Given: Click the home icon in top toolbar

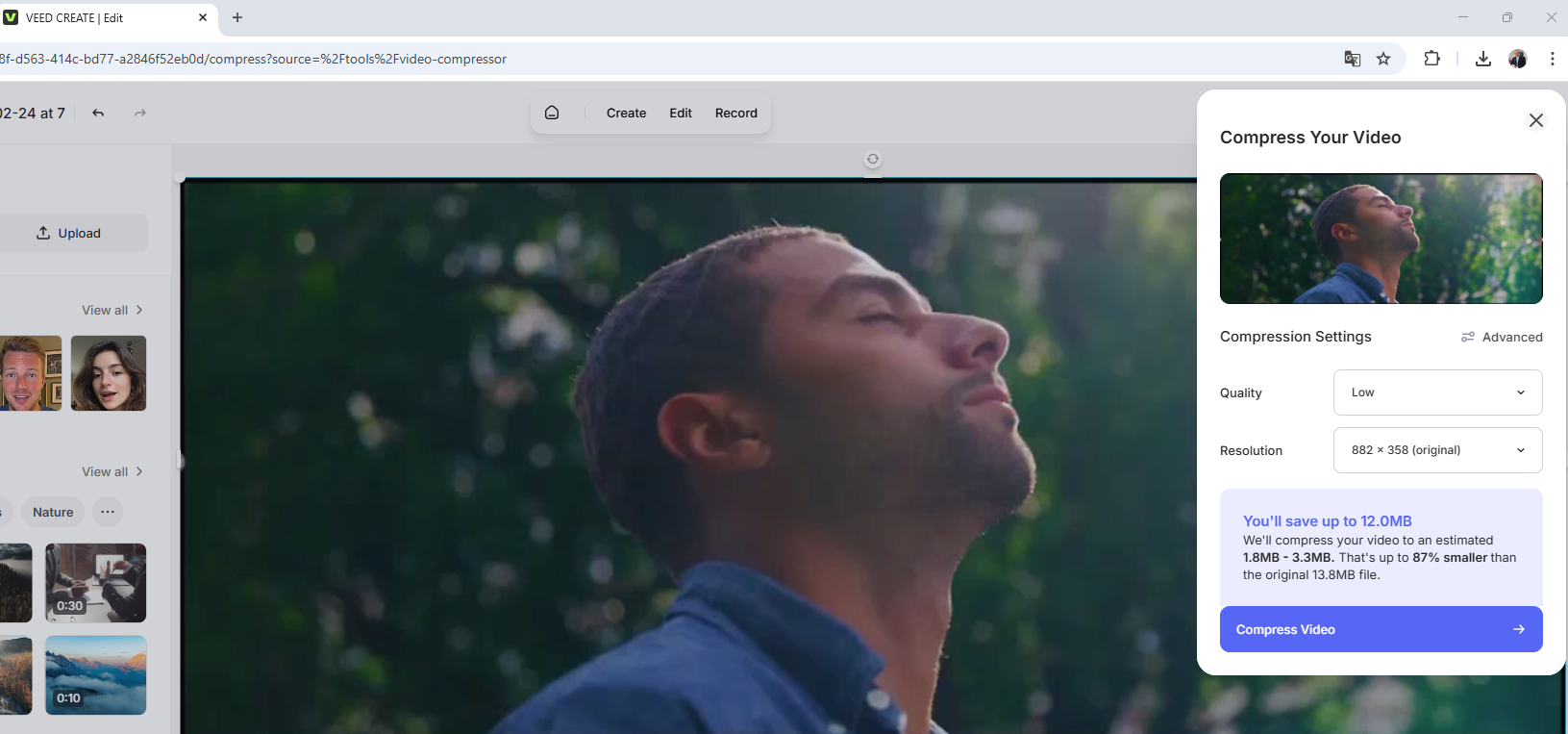Looking at the screenshot, I should point(552,113).
